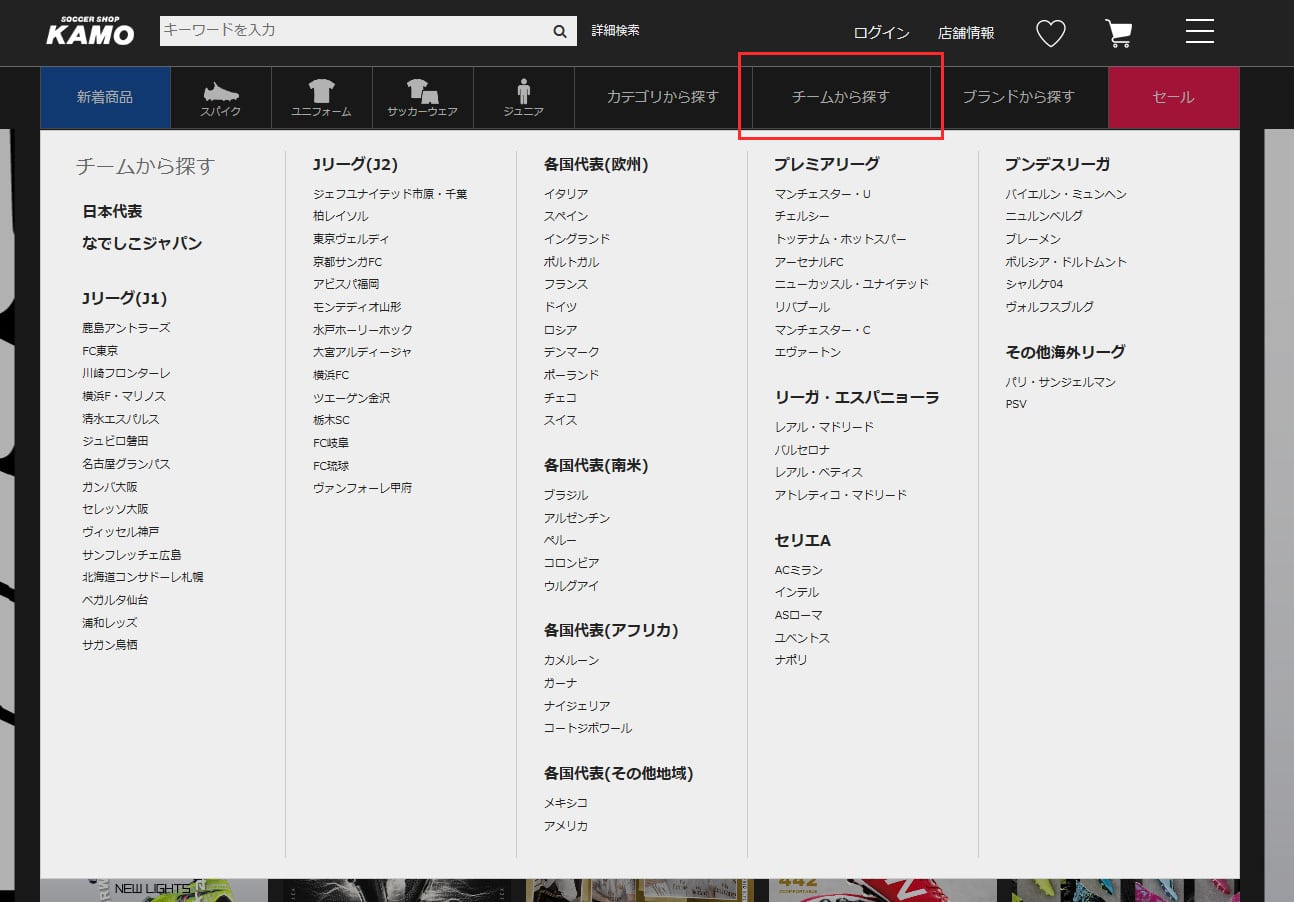Open the セール tab
1294x902 pixels.
[x=1173, y=97]
